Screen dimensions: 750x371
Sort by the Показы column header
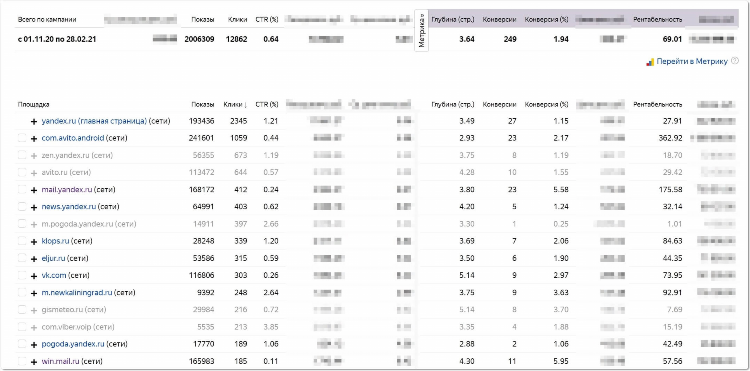pos(203,104)
